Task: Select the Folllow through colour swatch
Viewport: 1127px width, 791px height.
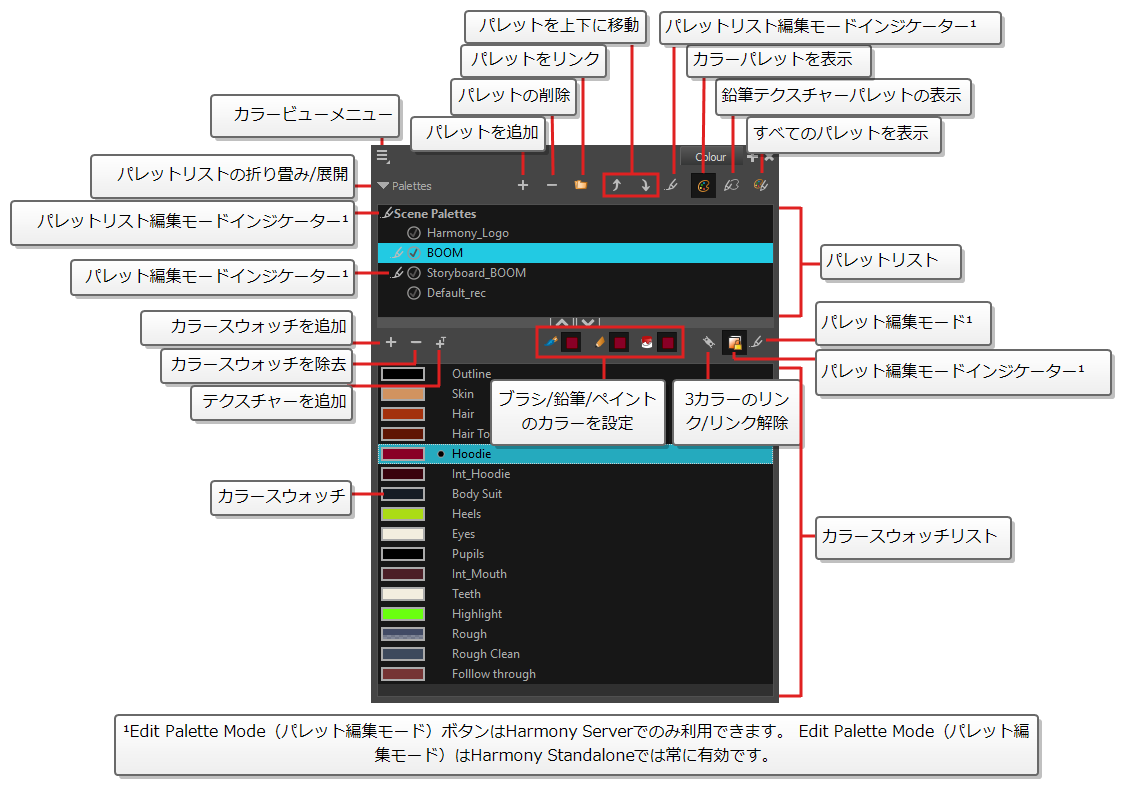Action: click(402, 674)
